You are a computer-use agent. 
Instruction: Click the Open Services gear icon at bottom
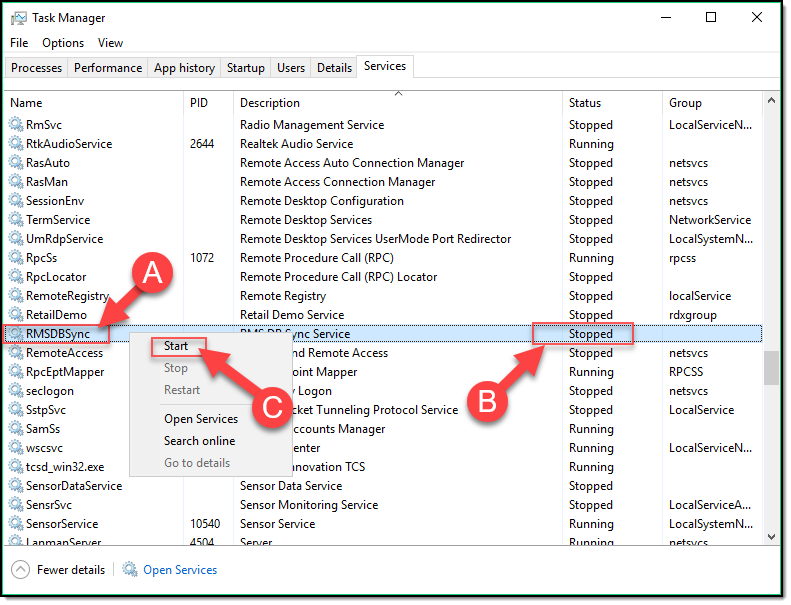tap(130, 570)
